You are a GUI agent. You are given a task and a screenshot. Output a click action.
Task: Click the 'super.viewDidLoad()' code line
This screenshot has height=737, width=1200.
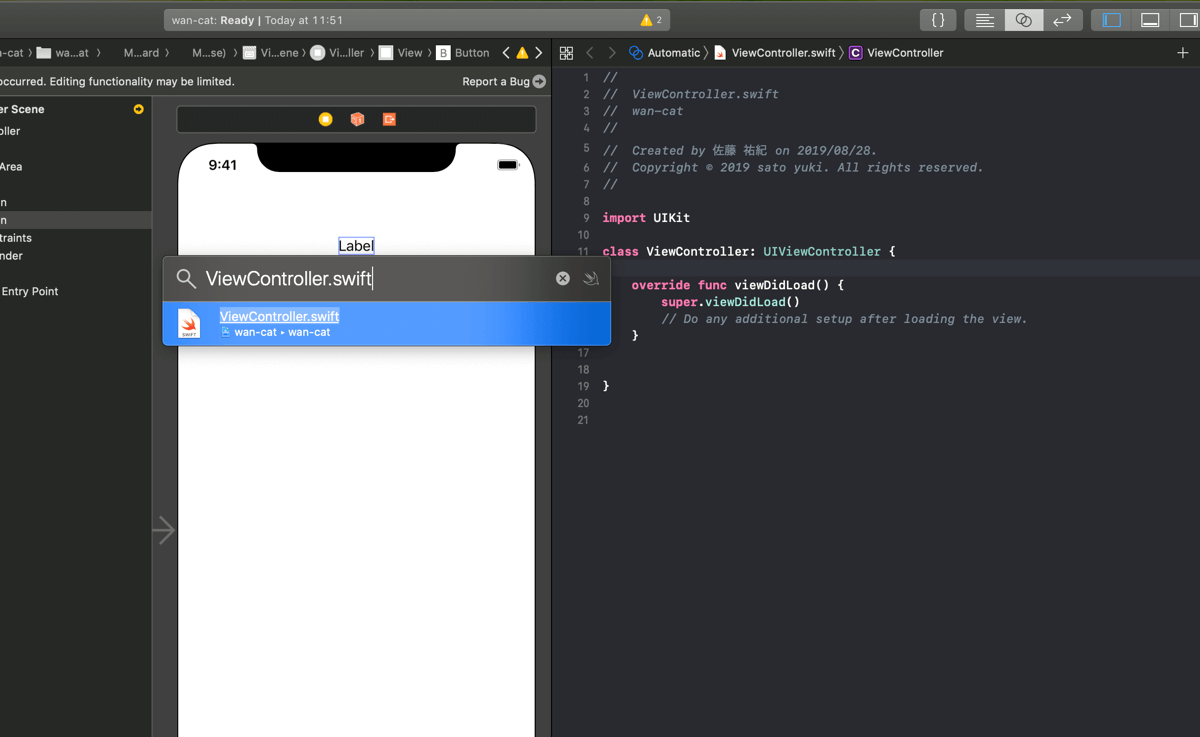pyautogui.click(x=730, y=302)
